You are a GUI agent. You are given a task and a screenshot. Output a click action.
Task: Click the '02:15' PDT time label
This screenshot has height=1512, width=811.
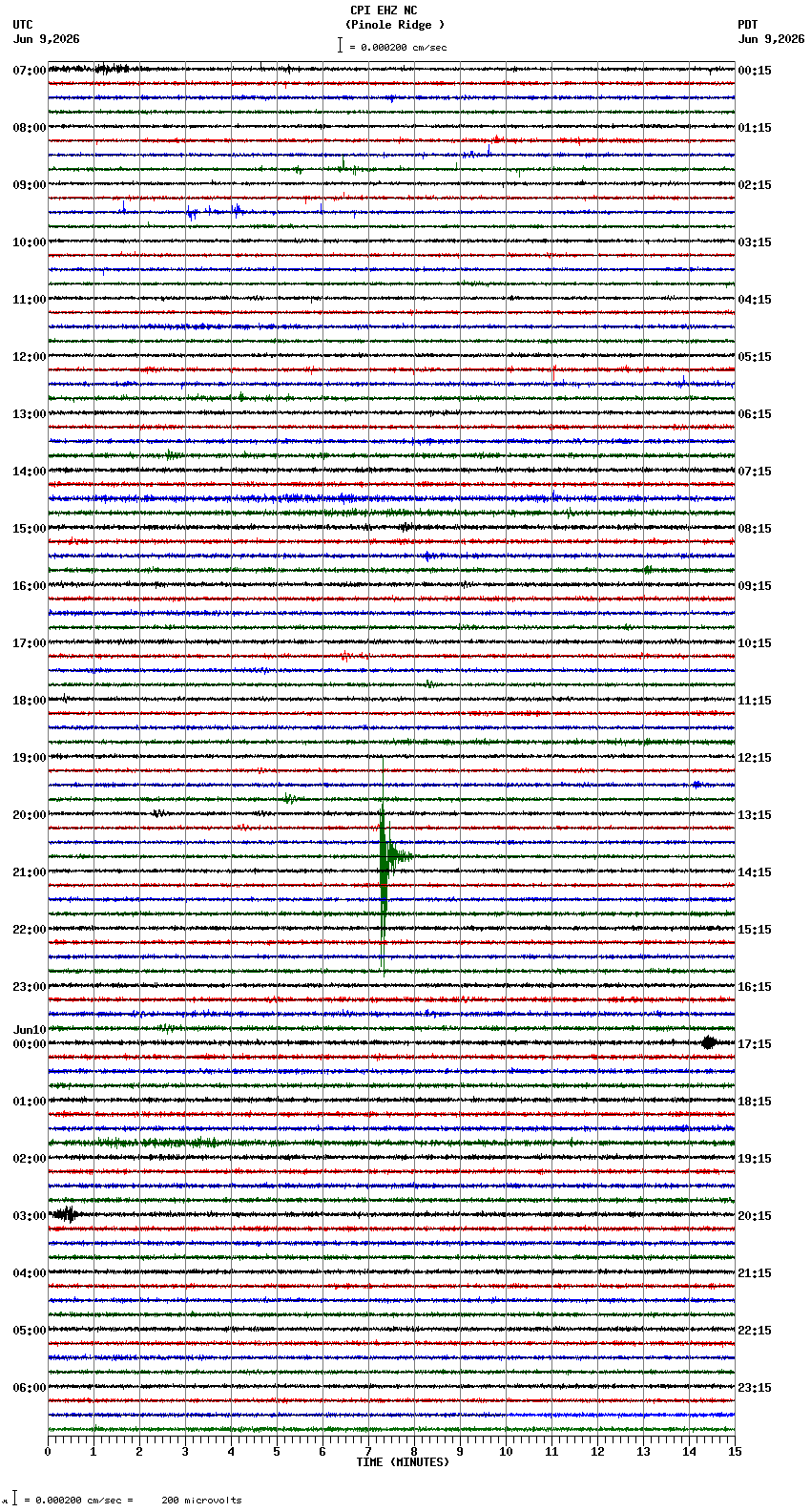pyautogui.click(x=755, y=185)
